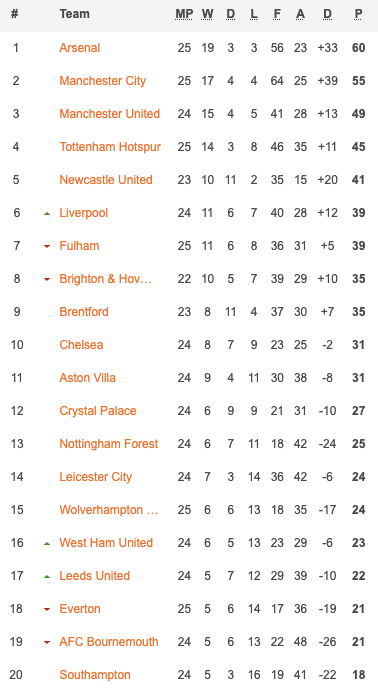Click the W wins column header

tap(207, 14)
